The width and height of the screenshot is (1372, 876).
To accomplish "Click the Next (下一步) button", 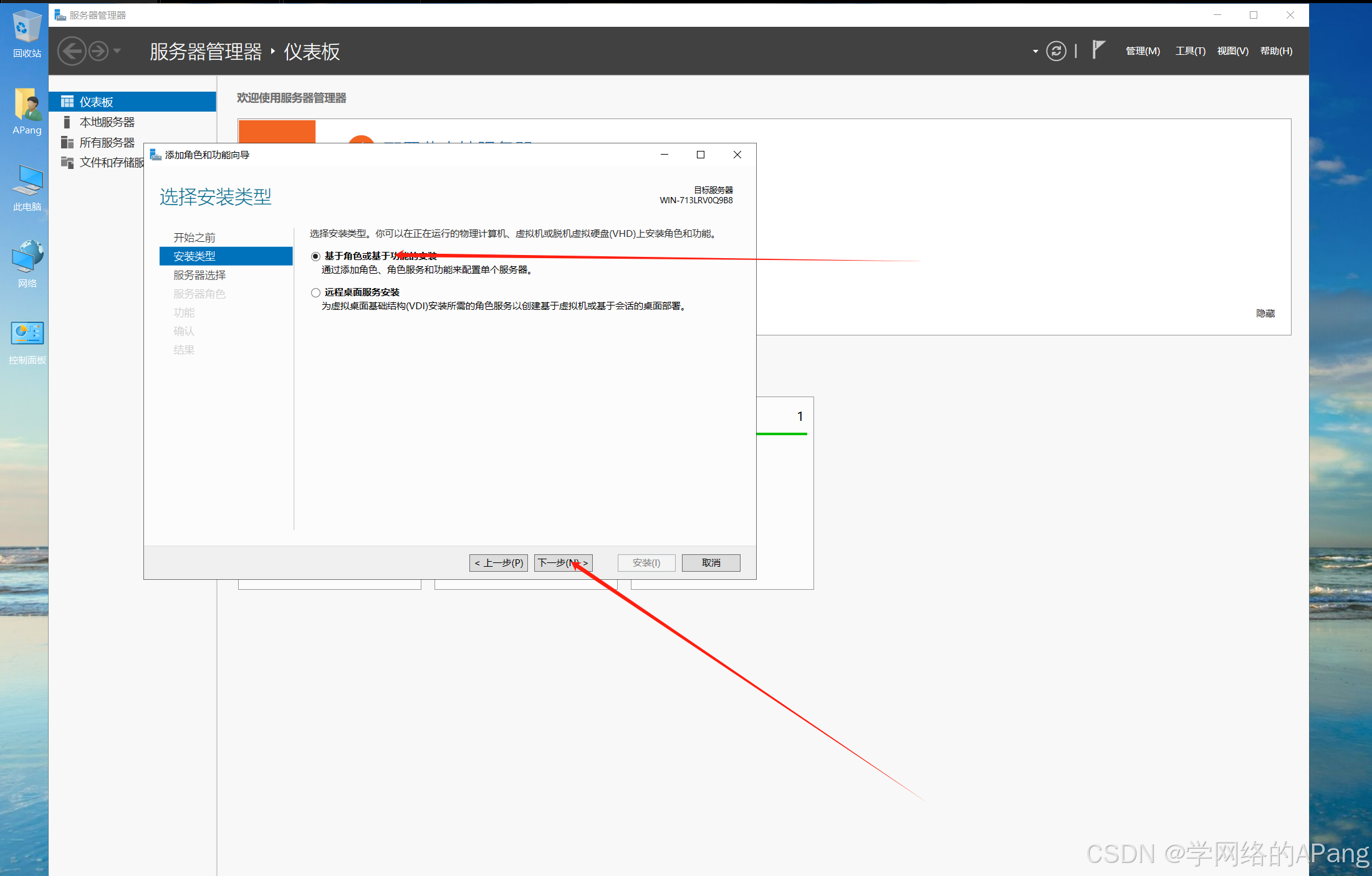I will [562, 563].
